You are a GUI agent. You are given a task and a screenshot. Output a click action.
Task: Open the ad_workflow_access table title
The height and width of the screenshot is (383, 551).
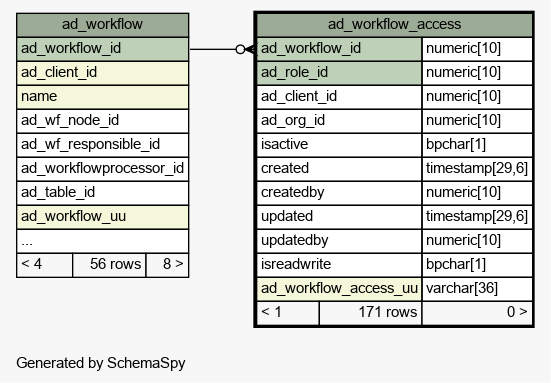pos(394,25)
